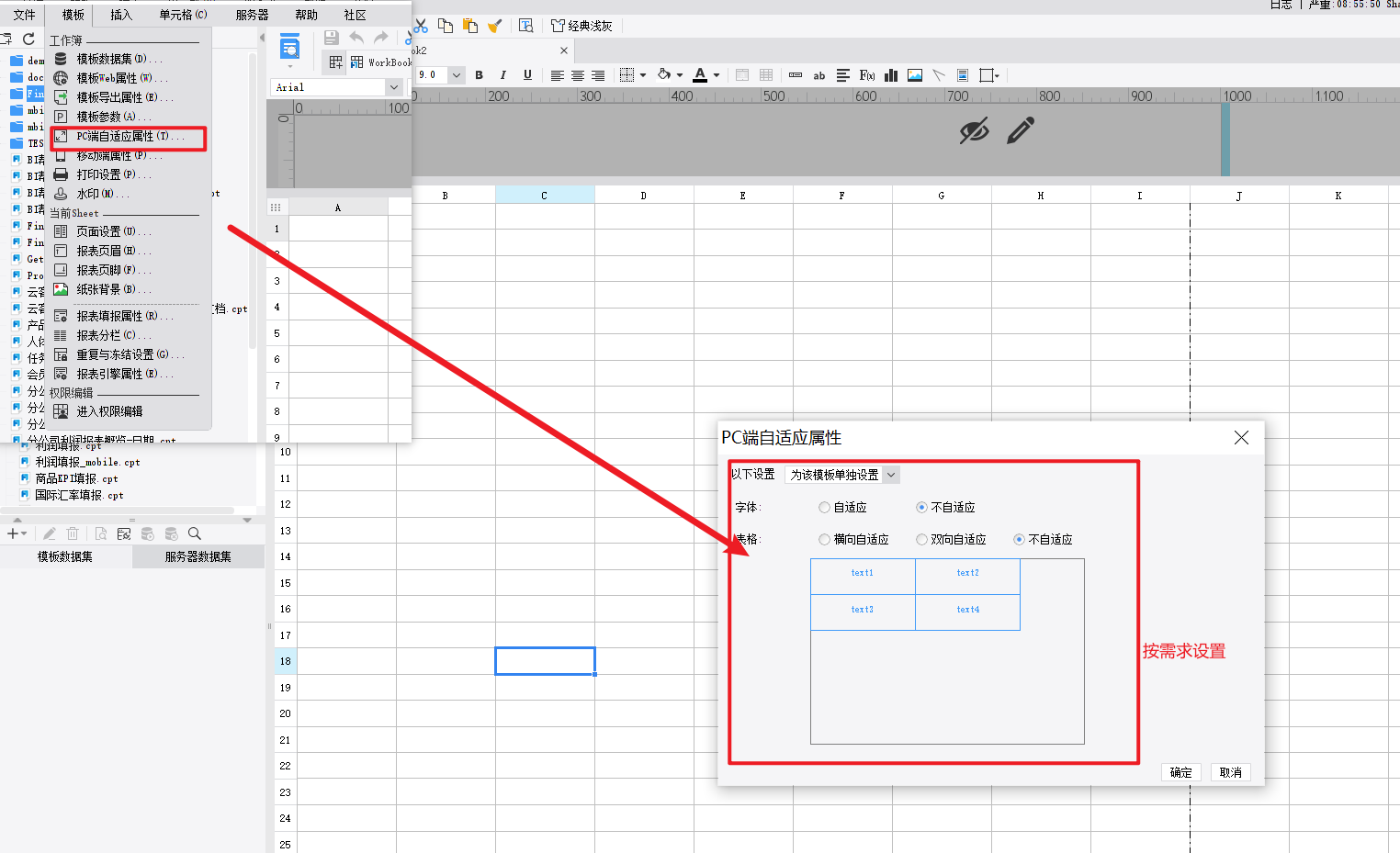Click the font color A swatch

tap(700, 75)
